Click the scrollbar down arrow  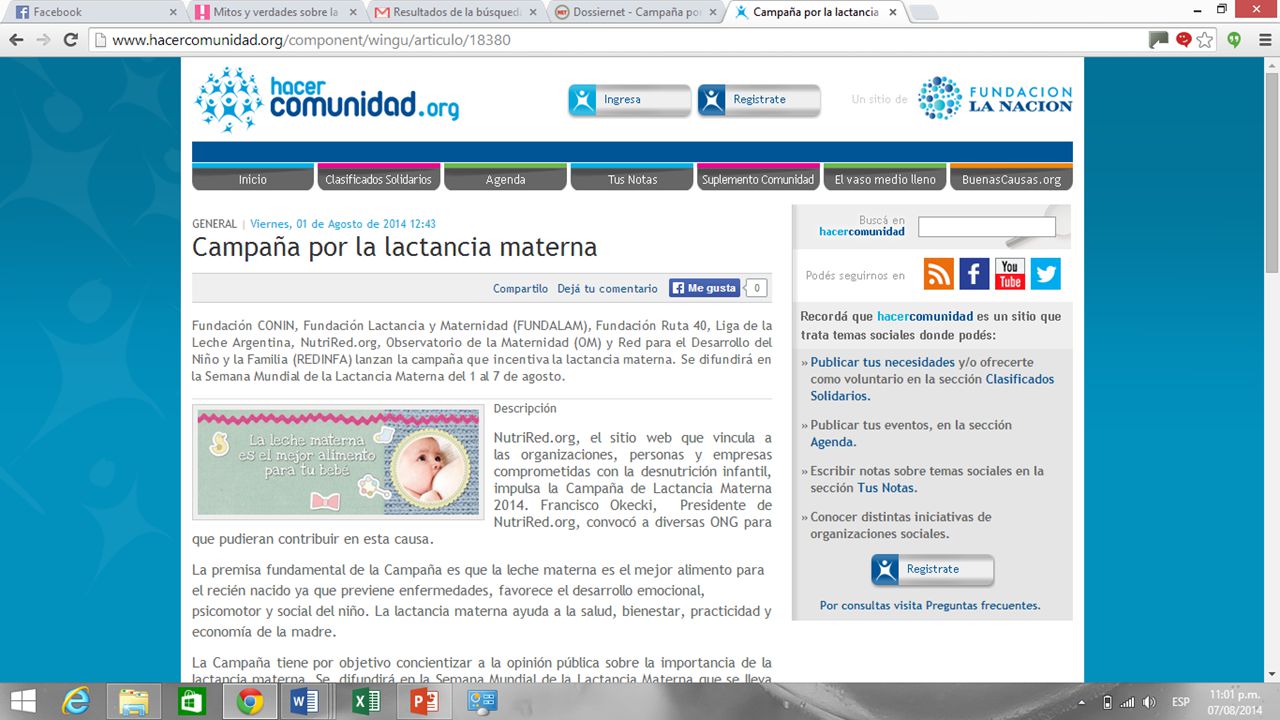coord(1272,676)
